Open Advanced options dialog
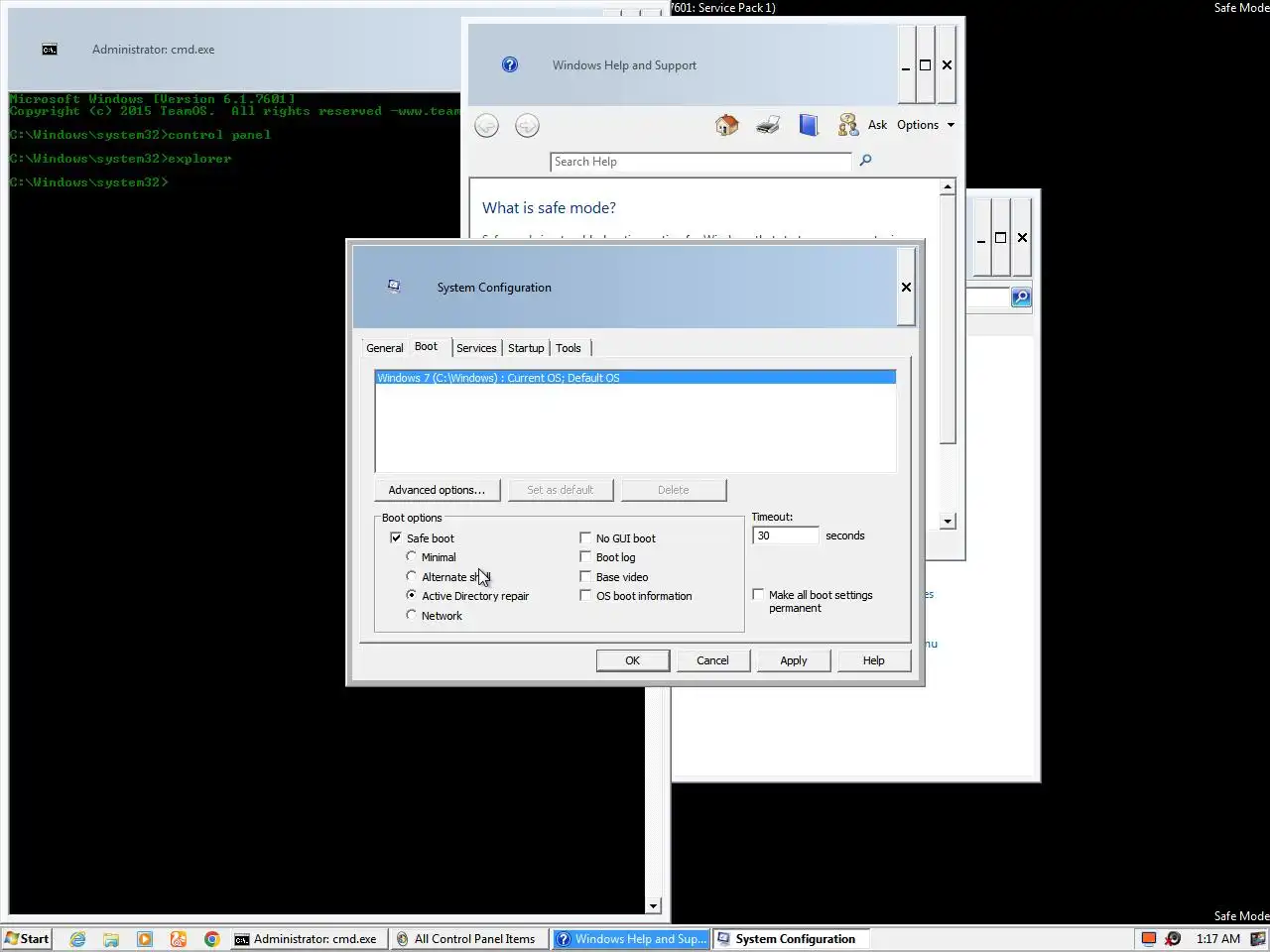Image resolution: width=1270 pixels, height=952 pixels. pyautogui.click(x=437, y=490)
